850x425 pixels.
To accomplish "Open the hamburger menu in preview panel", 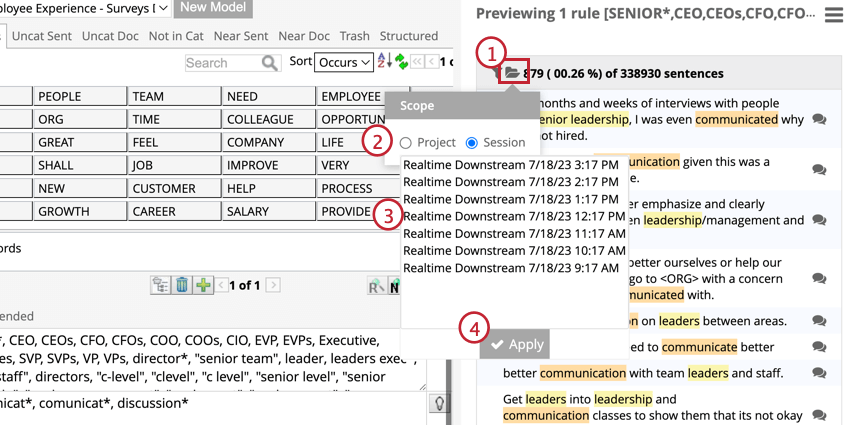I will (x=833, y=15).
